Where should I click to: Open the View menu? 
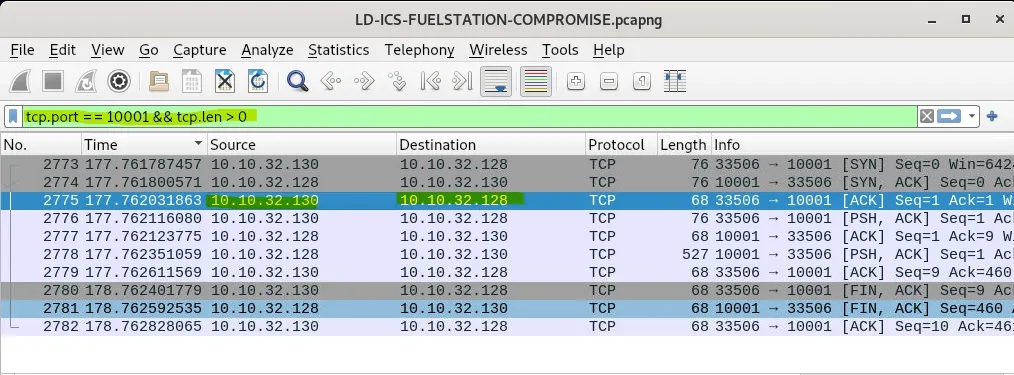click(x=107, y=50)
